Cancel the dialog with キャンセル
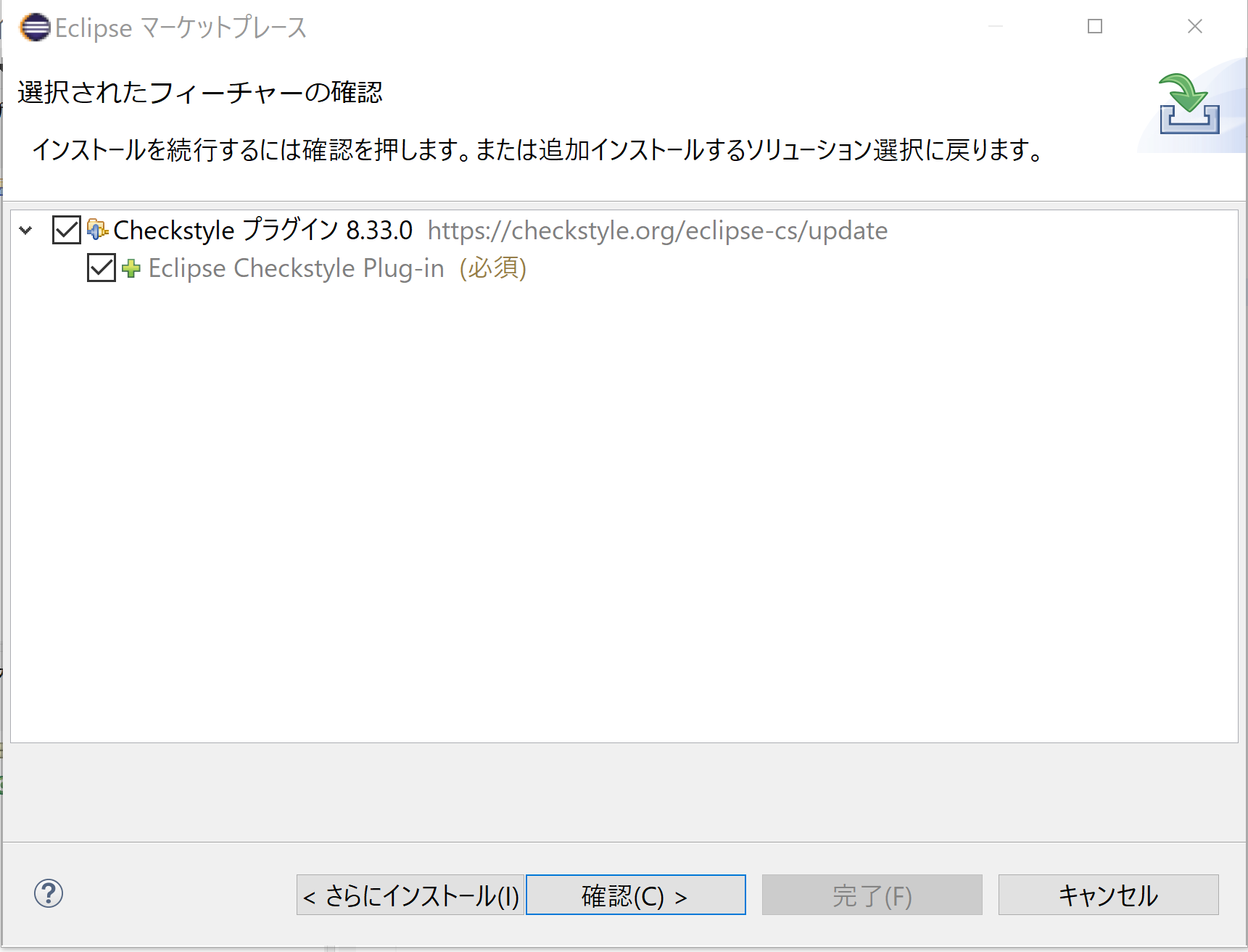This screenshot has height=952, width=1248. pyautogui.click(x=1109, y=895)
